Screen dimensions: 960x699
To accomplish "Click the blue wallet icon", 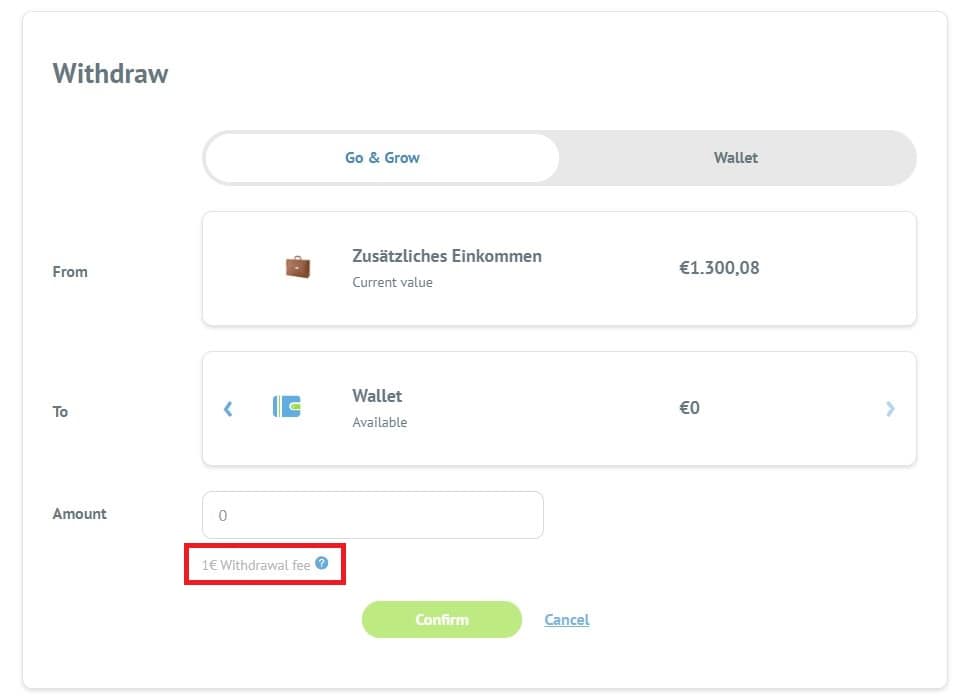I will 287,406.
